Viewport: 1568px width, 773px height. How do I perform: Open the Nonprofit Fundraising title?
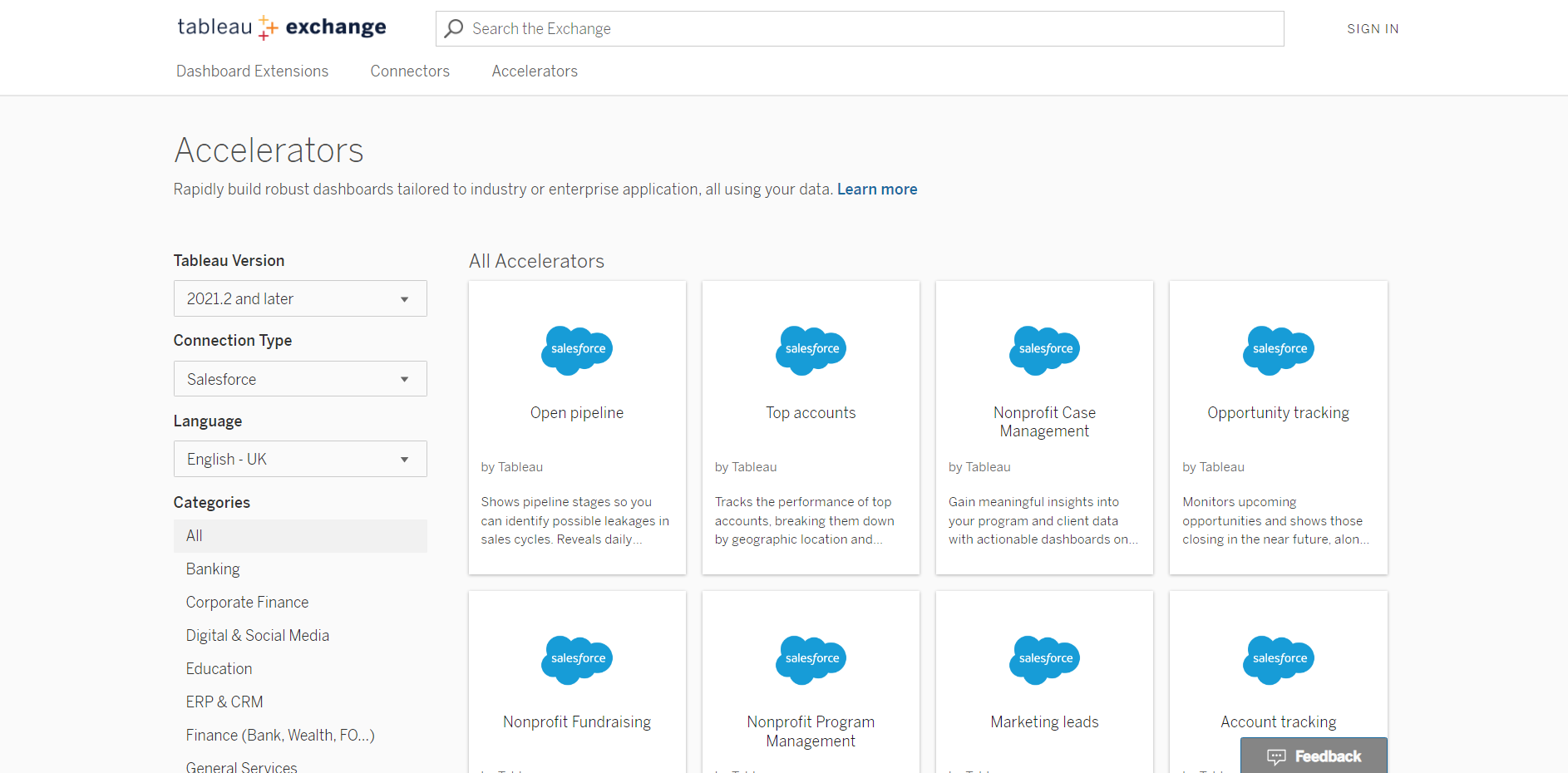[x=577, y=722]
